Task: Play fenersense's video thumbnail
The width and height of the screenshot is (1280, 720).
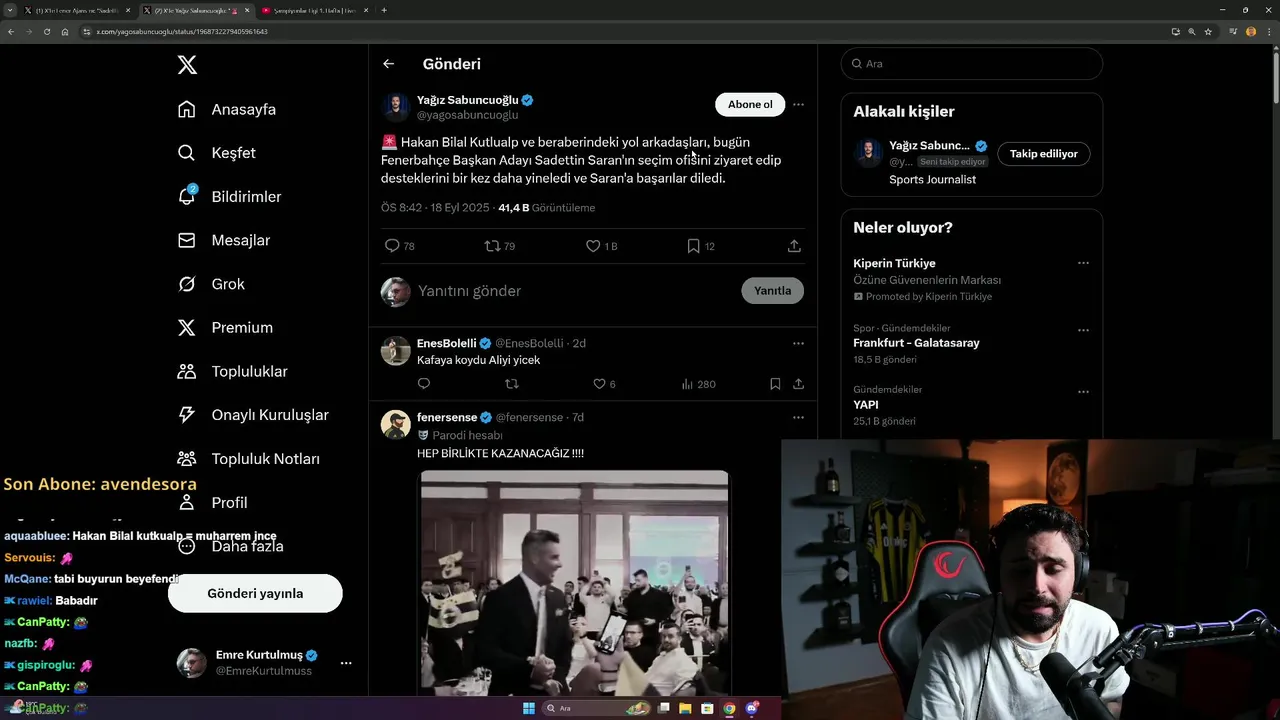Action: tap(574, 583)
